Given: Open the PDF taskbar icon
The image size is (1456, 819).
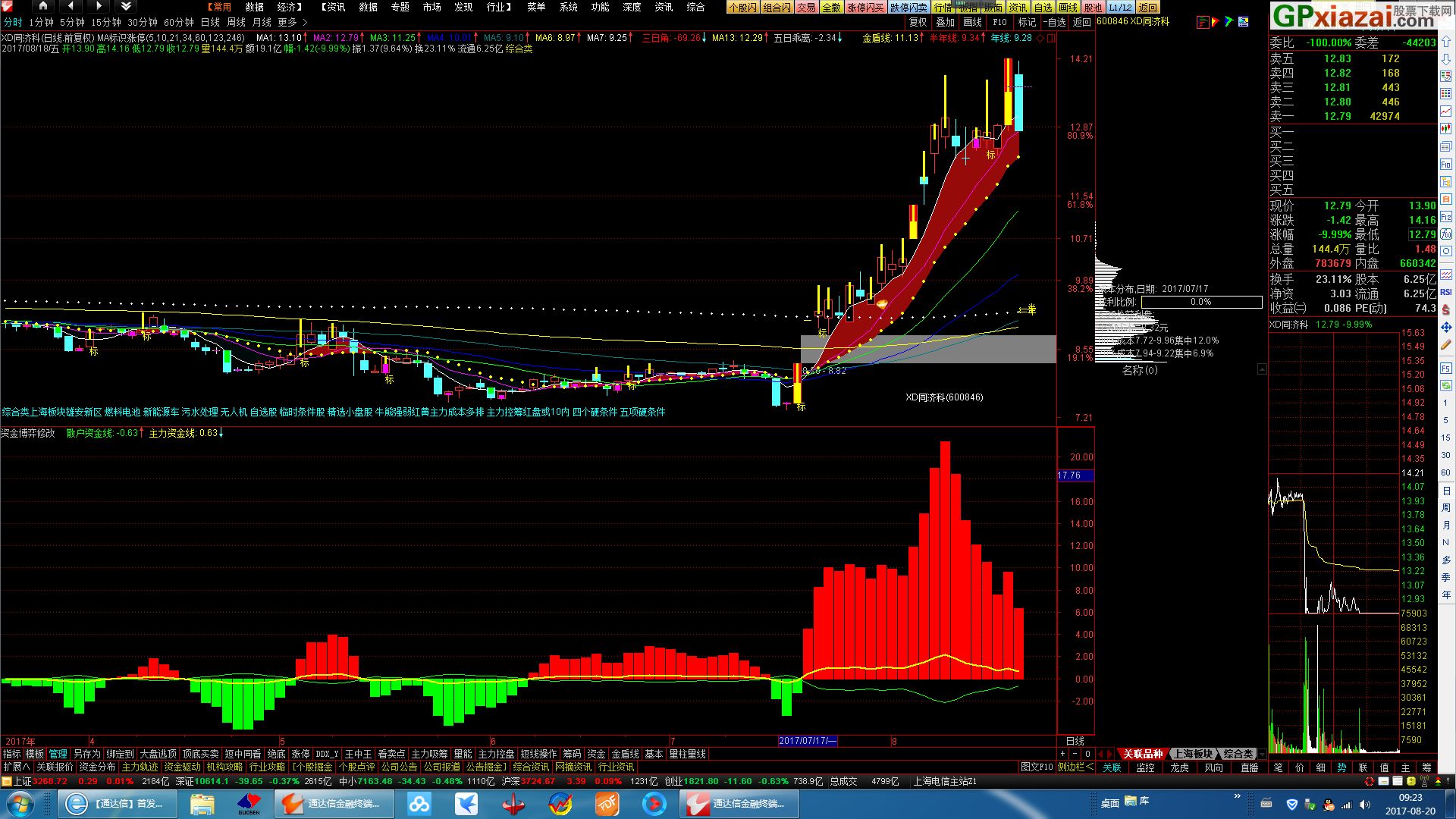Looking at the screenshot, I should pos(607,804).
